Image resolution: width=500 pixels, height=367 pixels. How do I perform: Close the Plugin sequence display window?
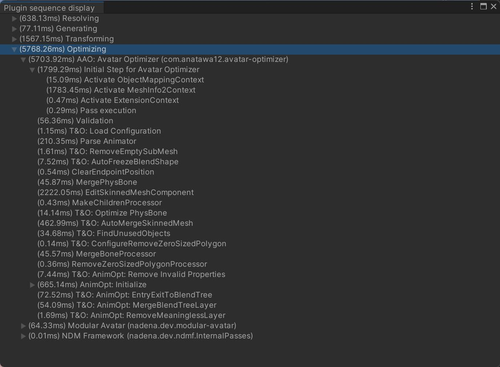pyautogui.click(x=494, y=7)
